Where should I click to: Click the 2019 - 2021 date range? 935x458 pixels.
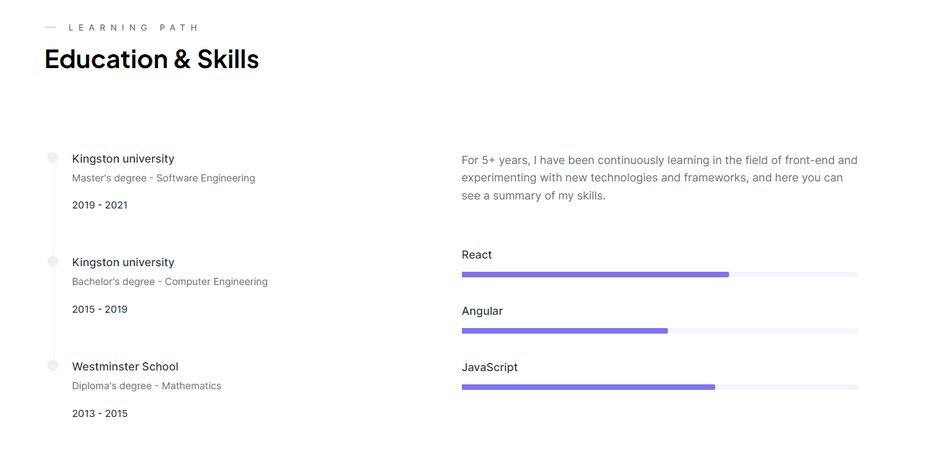100,205
